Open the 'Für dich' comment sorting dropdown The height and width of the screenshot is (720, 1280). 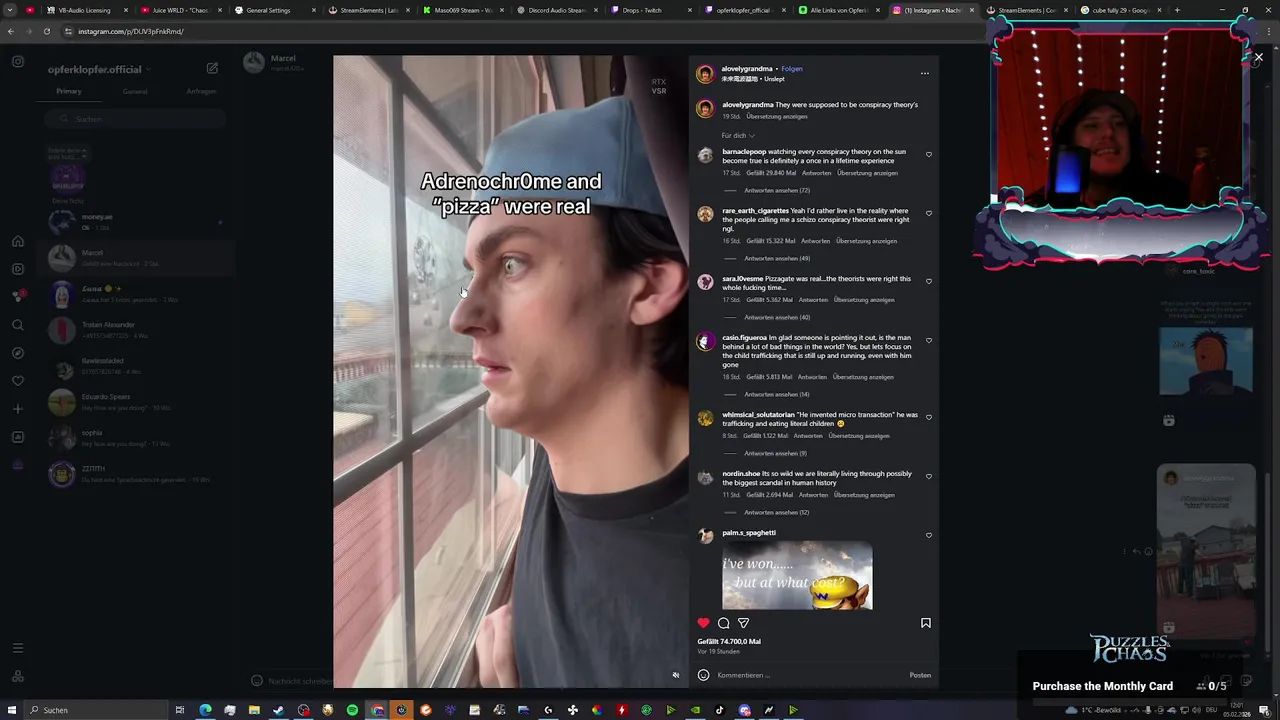738,135
